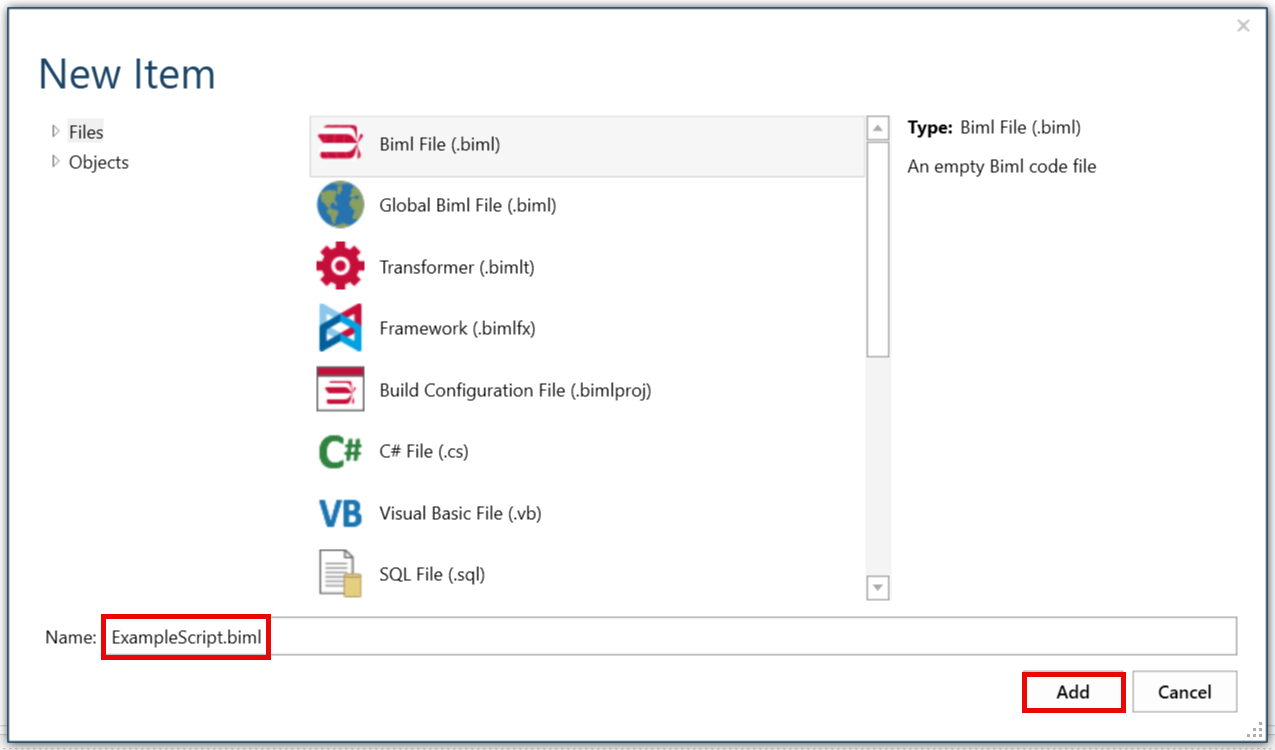This screenshot has width=1275, height=750.
Task: Click the Global Biml File globe icon
Action: 340,206
